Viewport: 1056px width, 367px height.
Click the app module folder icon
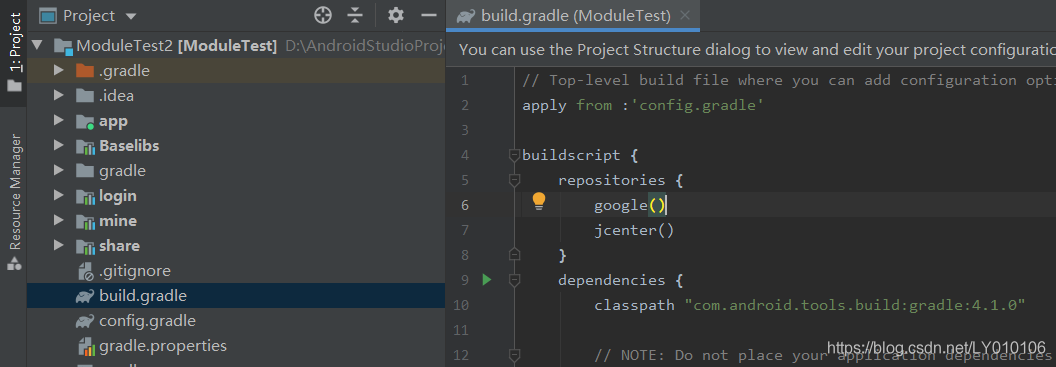[x=85, y=121]
